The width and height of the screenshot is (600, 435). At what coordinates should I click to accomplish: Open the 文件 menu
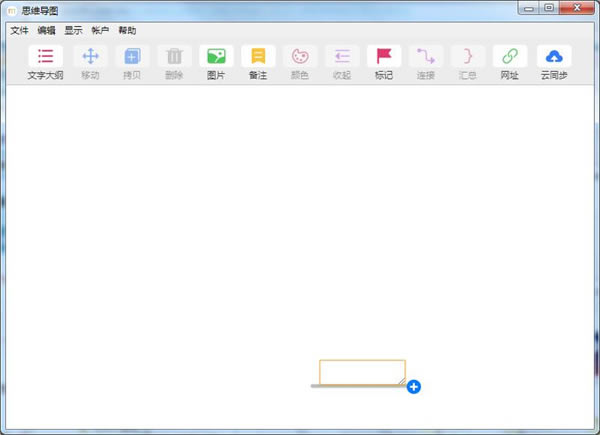tap(20, 30)
